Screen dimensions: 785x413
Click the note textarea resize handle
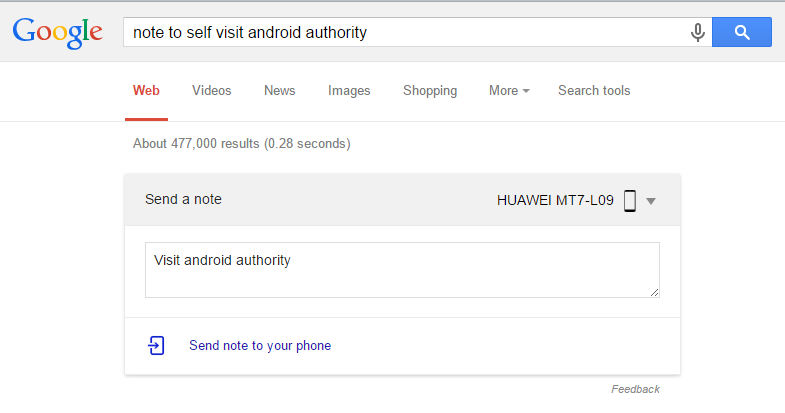[655, 293]
